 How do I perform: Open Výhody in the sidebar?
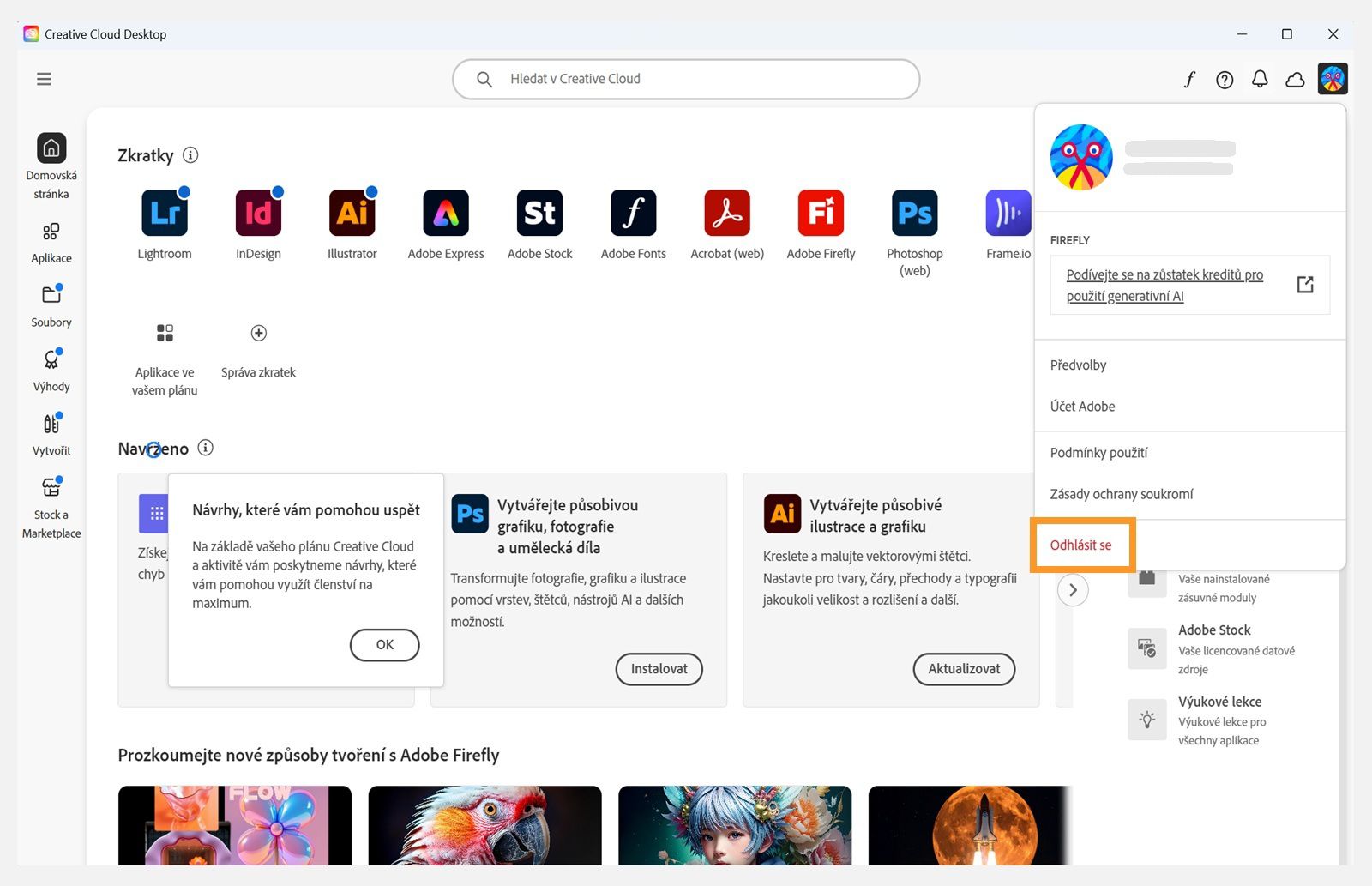coord(51,371)
